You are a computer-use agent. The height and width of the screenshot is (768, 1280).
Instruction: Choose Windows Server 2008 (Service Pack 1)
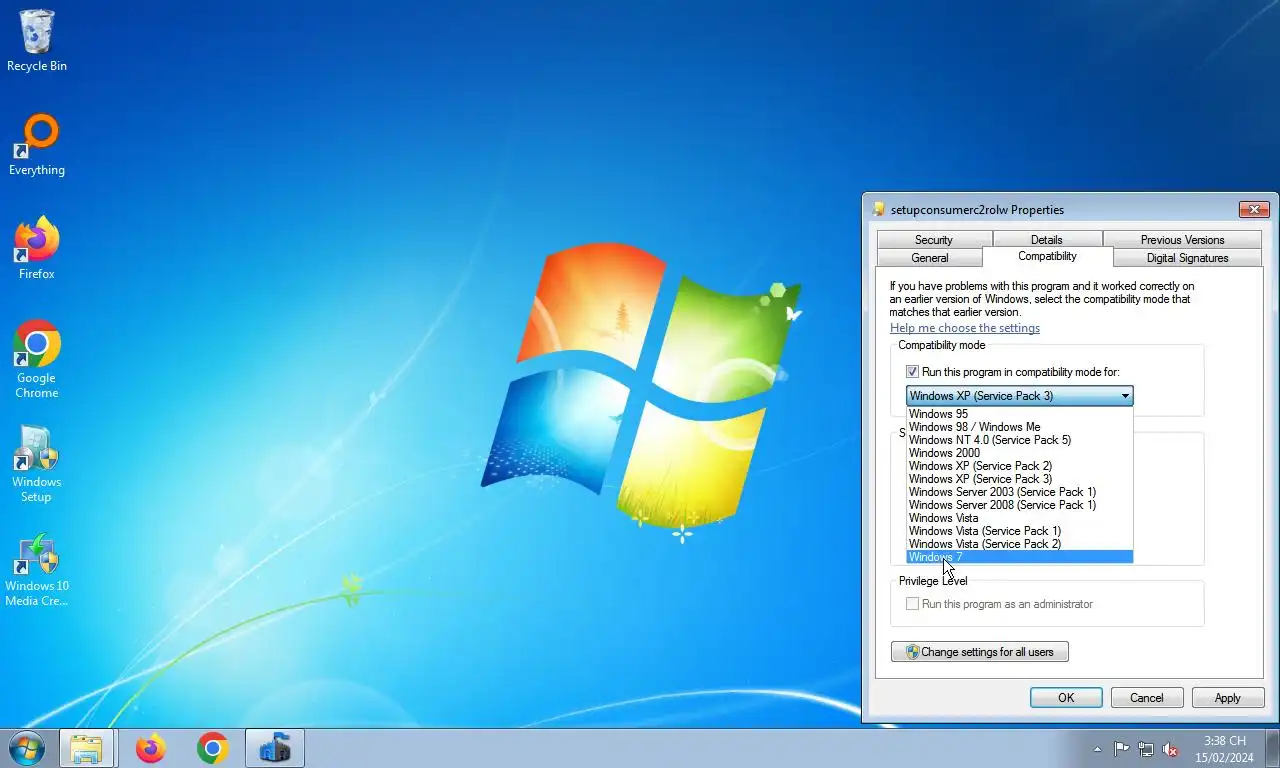[x=1019, y=505]
